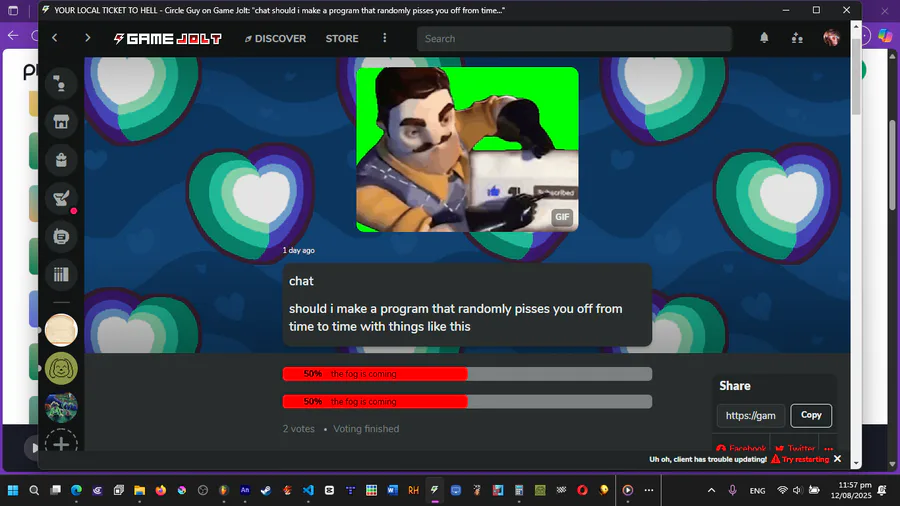The height and width of the screenshot is (506, 900).
Task: Select the landscape art community avatar
Action: click(61, 407)
